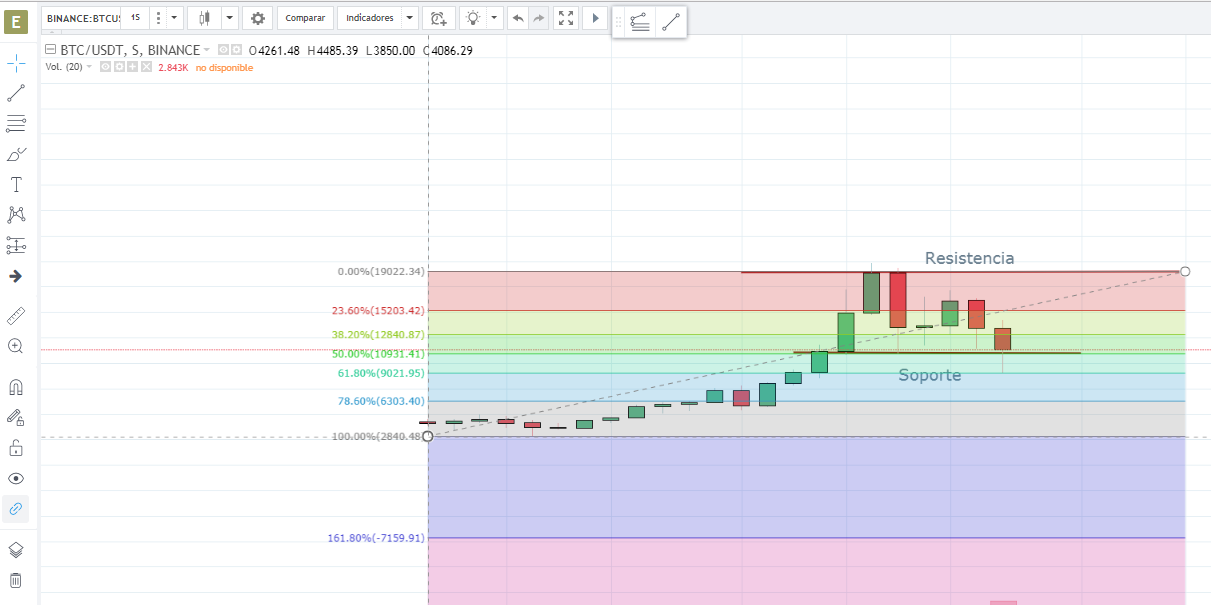Delete all drawings with trash icon
Image resolution: width=1211 pixels, height=605 pixels.
(x=16, y=580)
